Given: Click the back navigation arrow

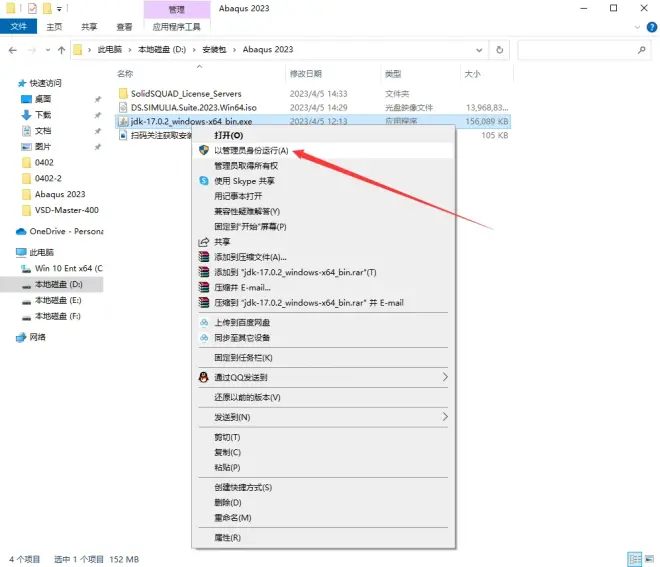Looking at the screenshot, I should coord(13,50).
